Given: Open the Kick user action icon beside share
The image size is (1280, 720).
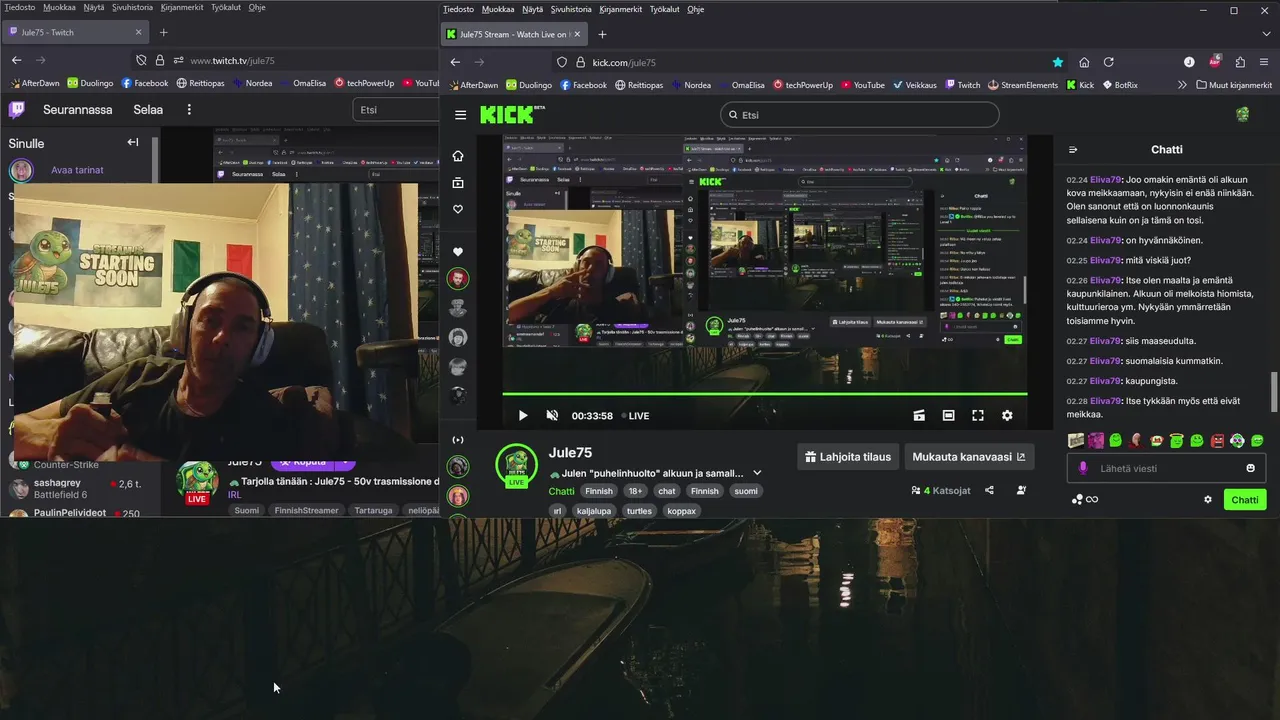Looking at the screenshot, I should tap(1021, 491).
